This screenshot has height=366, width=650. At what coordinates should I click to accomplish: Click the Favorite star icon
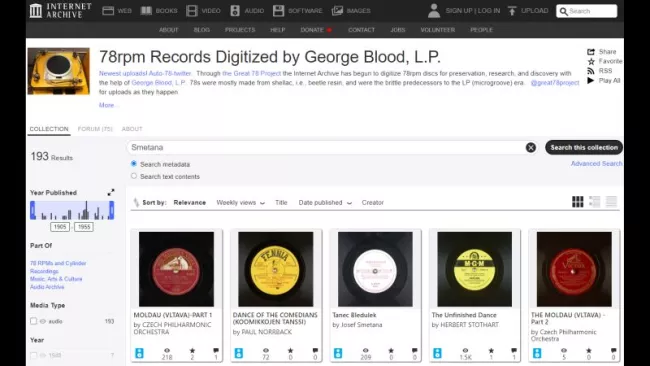coord(591,61)
